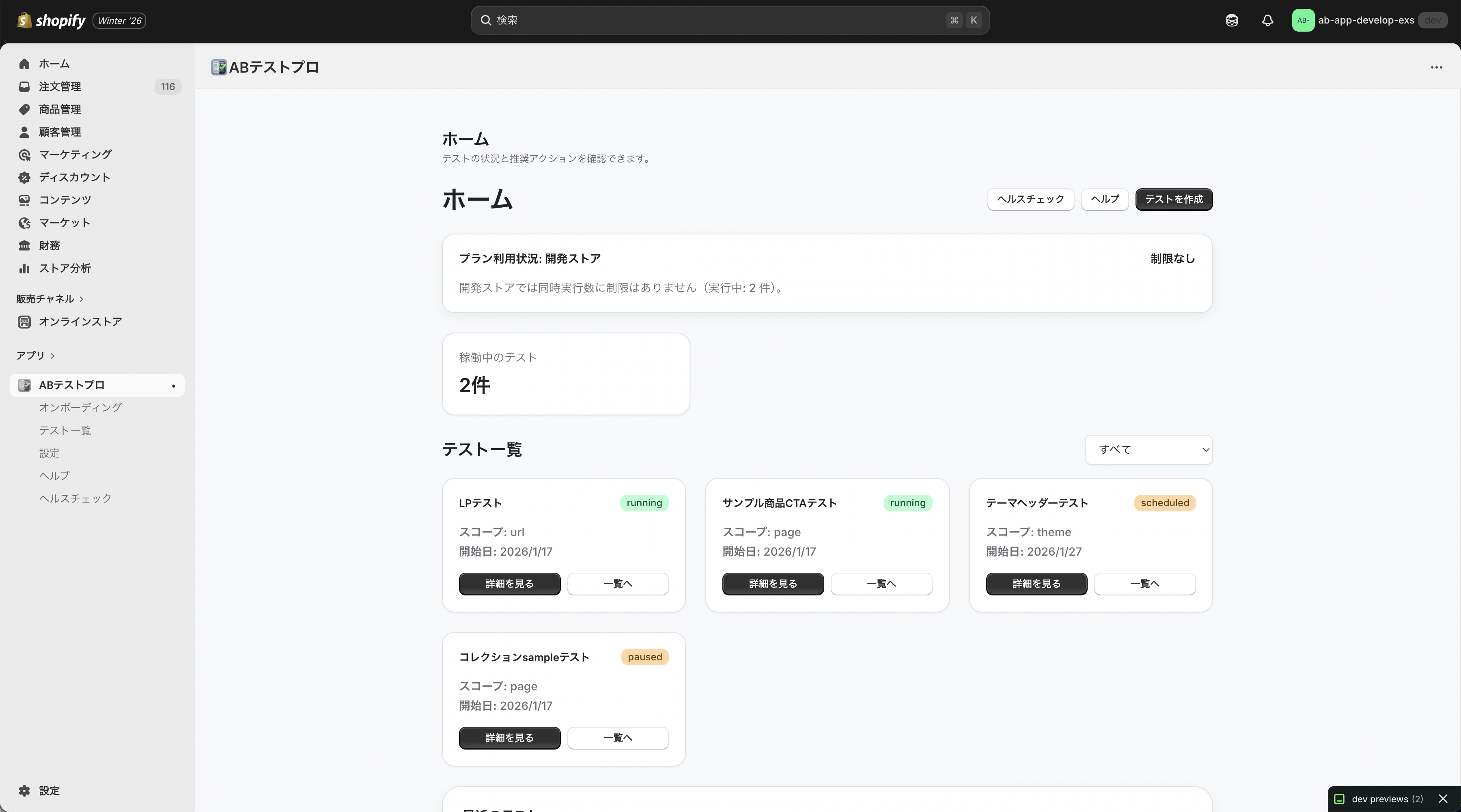Open the three-dot menu for ABテストプロ
This screenshot has height=812, width=1461.
point(1436,67)
